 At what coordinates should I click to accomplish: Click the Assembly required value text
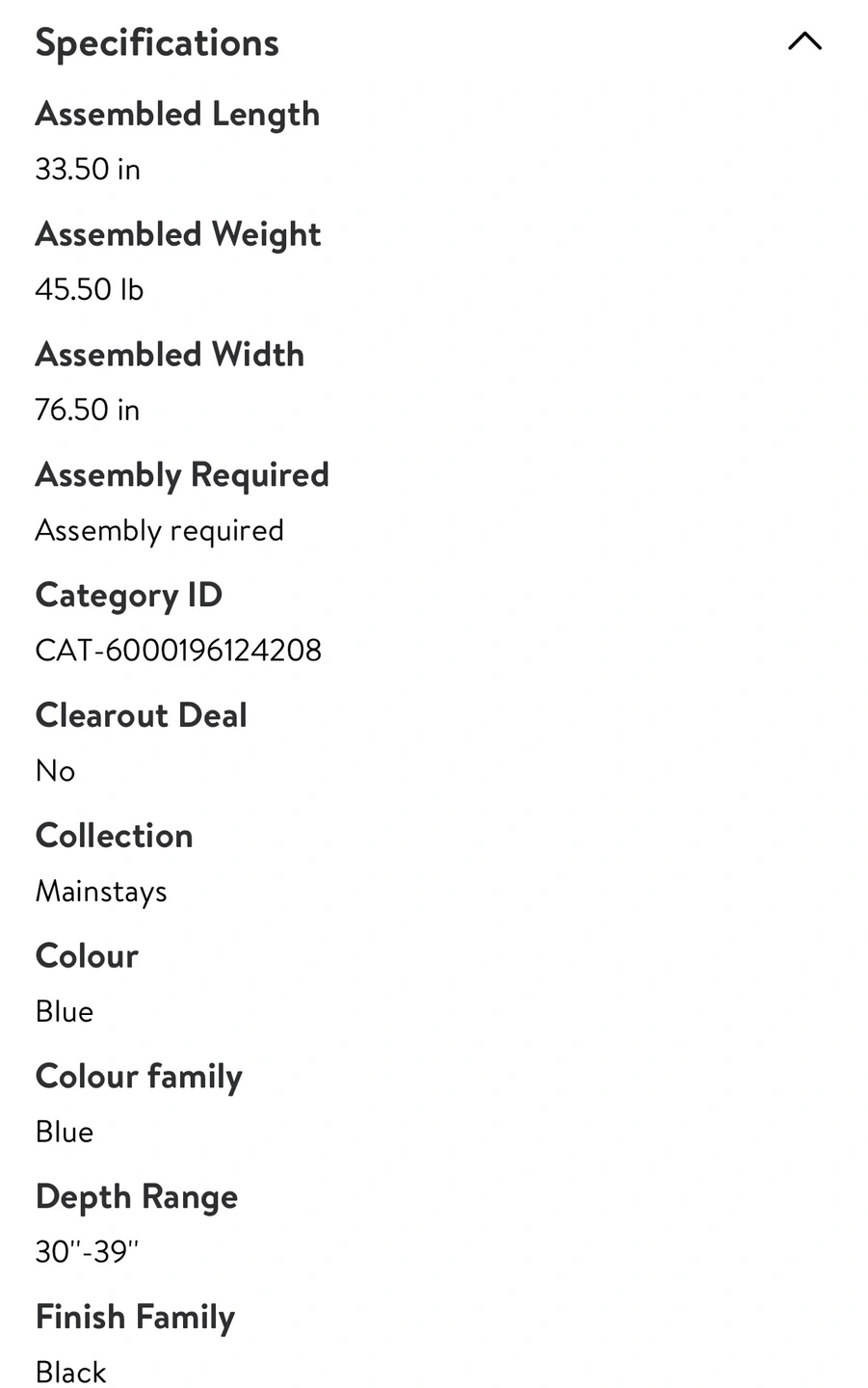159,531
